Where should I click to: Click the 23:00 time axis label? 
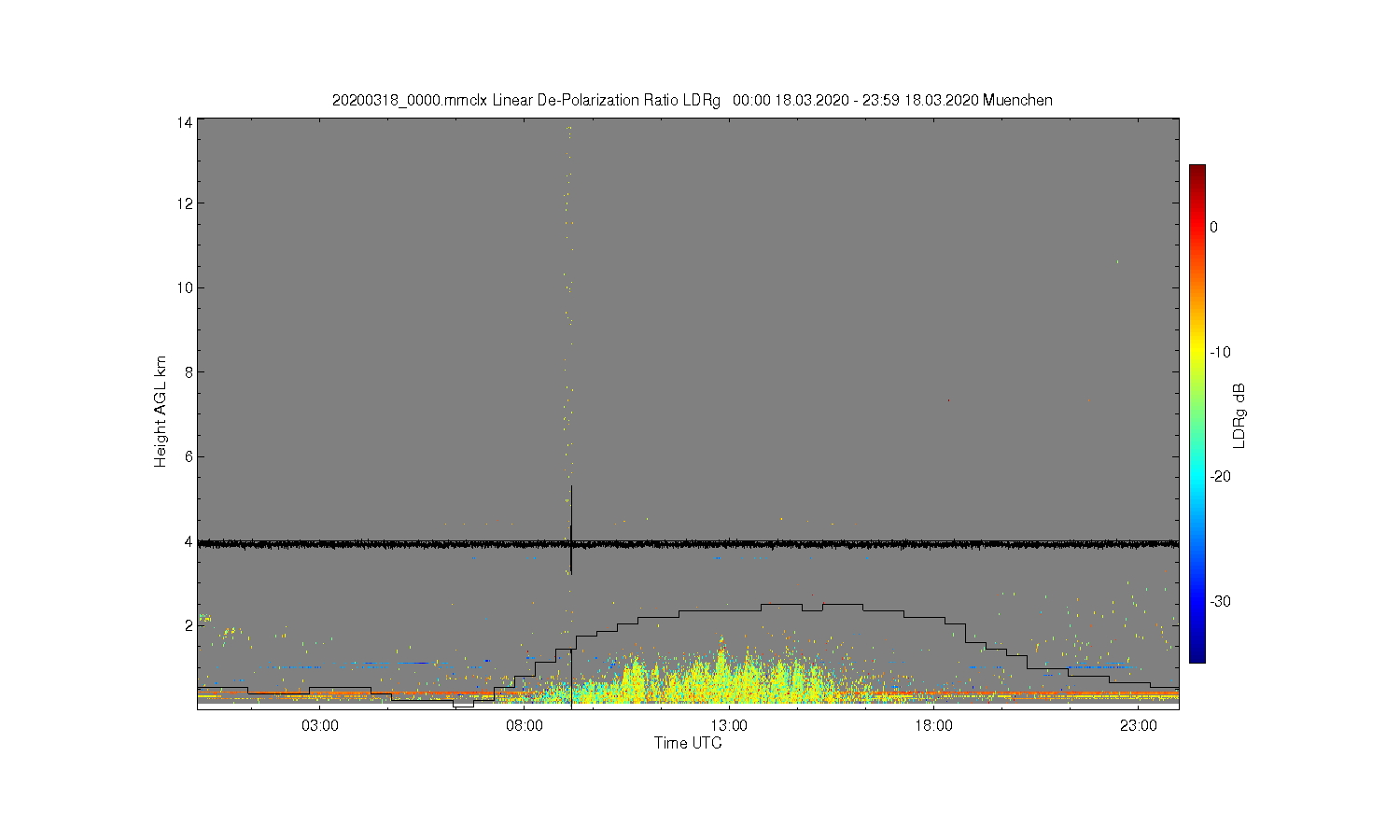tap(1138, 725)
